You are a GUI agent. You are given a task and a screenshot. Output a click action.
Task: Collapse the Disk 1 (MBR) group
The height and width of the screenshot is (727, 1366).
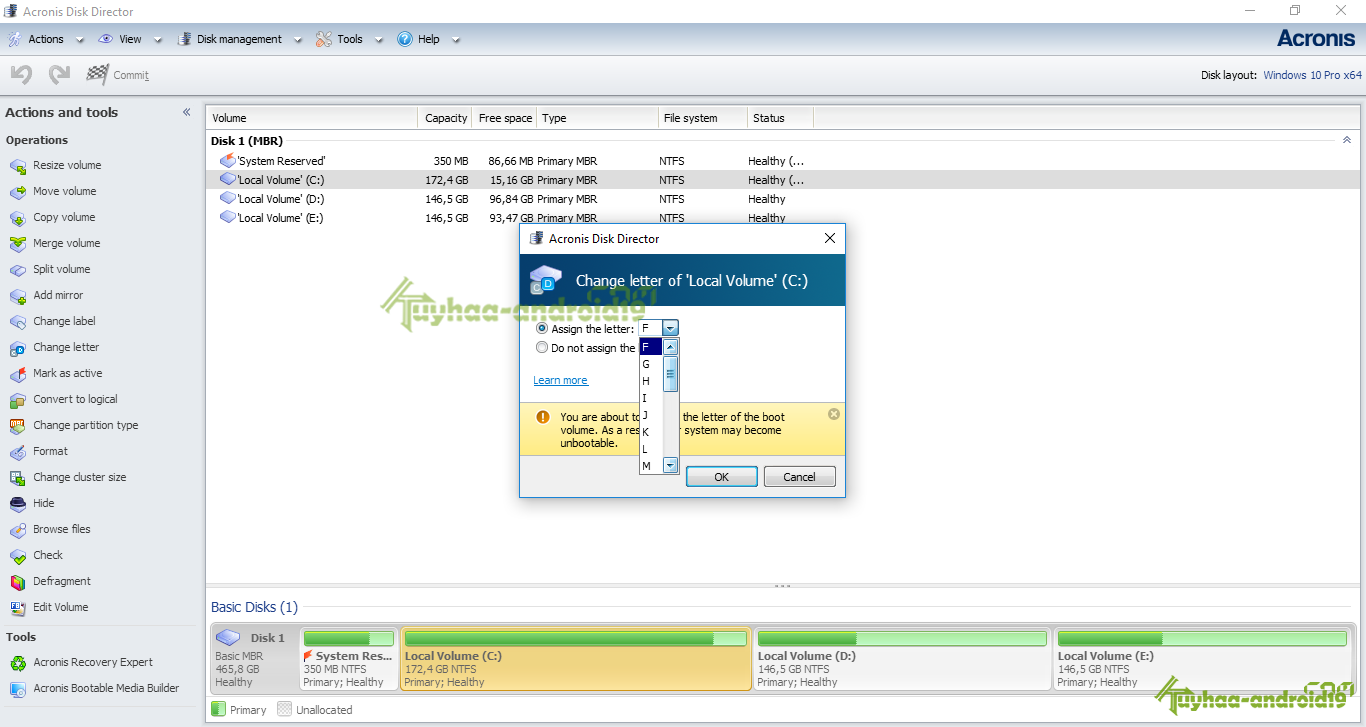click(x=1346, y=141)
